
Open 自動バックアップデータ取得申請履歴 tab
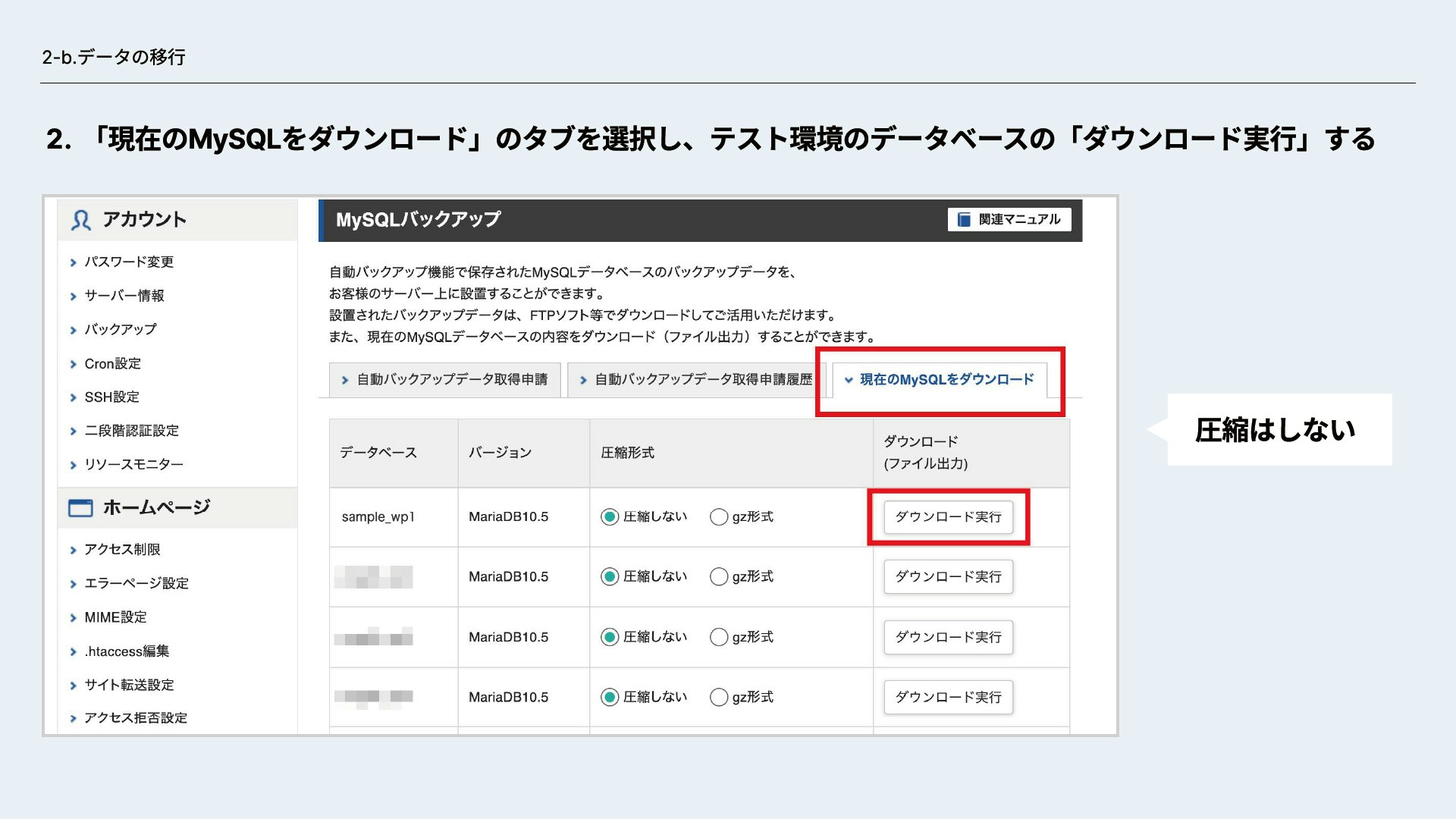(702, 380)
